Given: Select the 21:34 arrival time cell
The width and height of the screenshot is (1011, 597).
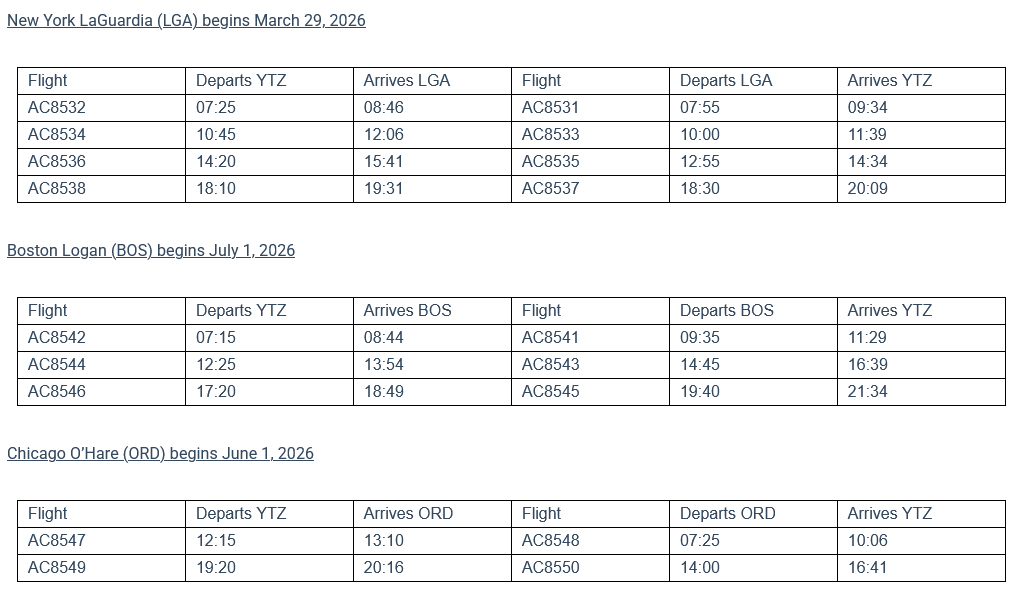Looking at the screenshot, I should (x=867, y=391).
